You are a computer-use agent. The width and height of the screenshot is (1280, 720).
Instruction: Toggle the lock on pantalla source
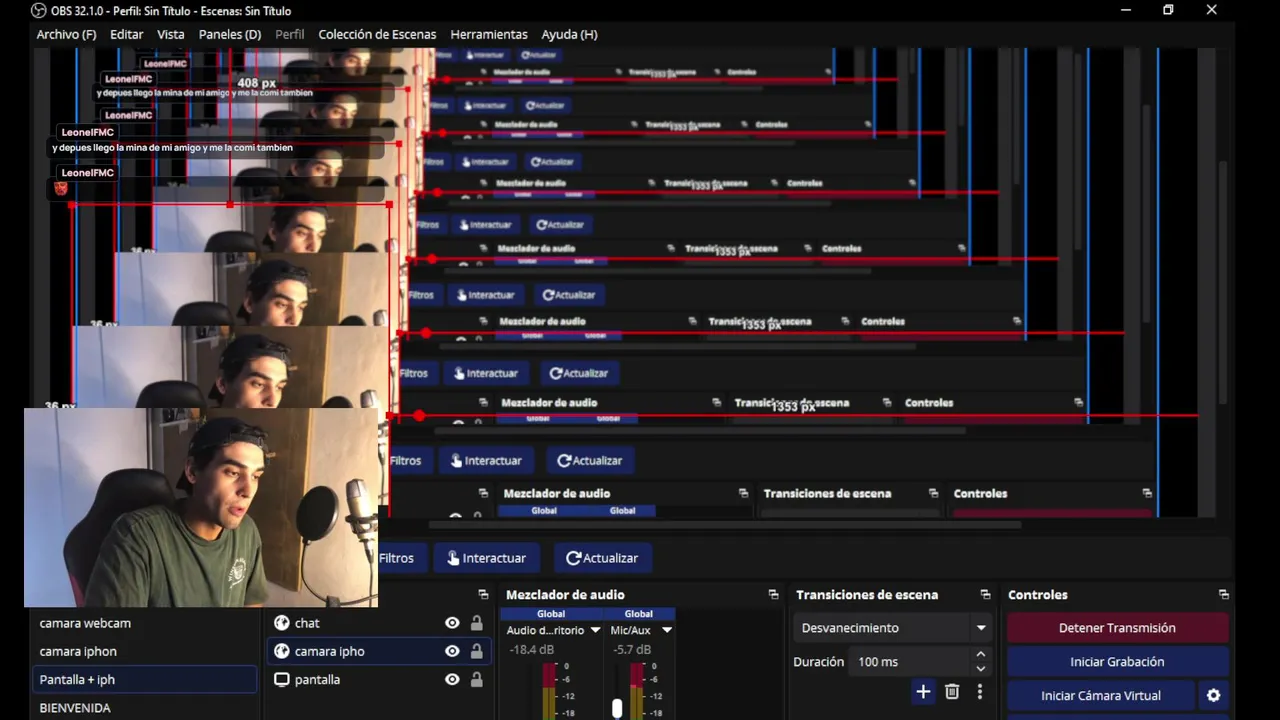tap(477, 679)
